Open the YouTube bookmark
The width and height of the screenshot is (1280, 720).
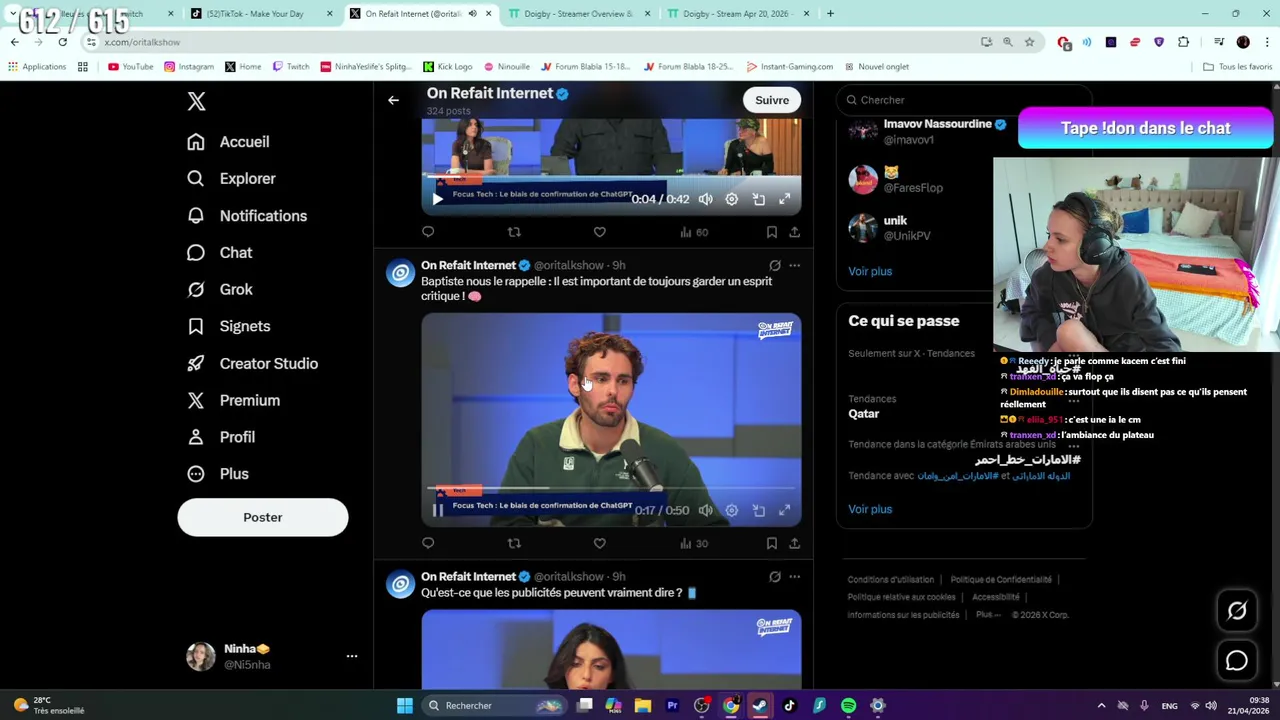(x=130, y=67)
